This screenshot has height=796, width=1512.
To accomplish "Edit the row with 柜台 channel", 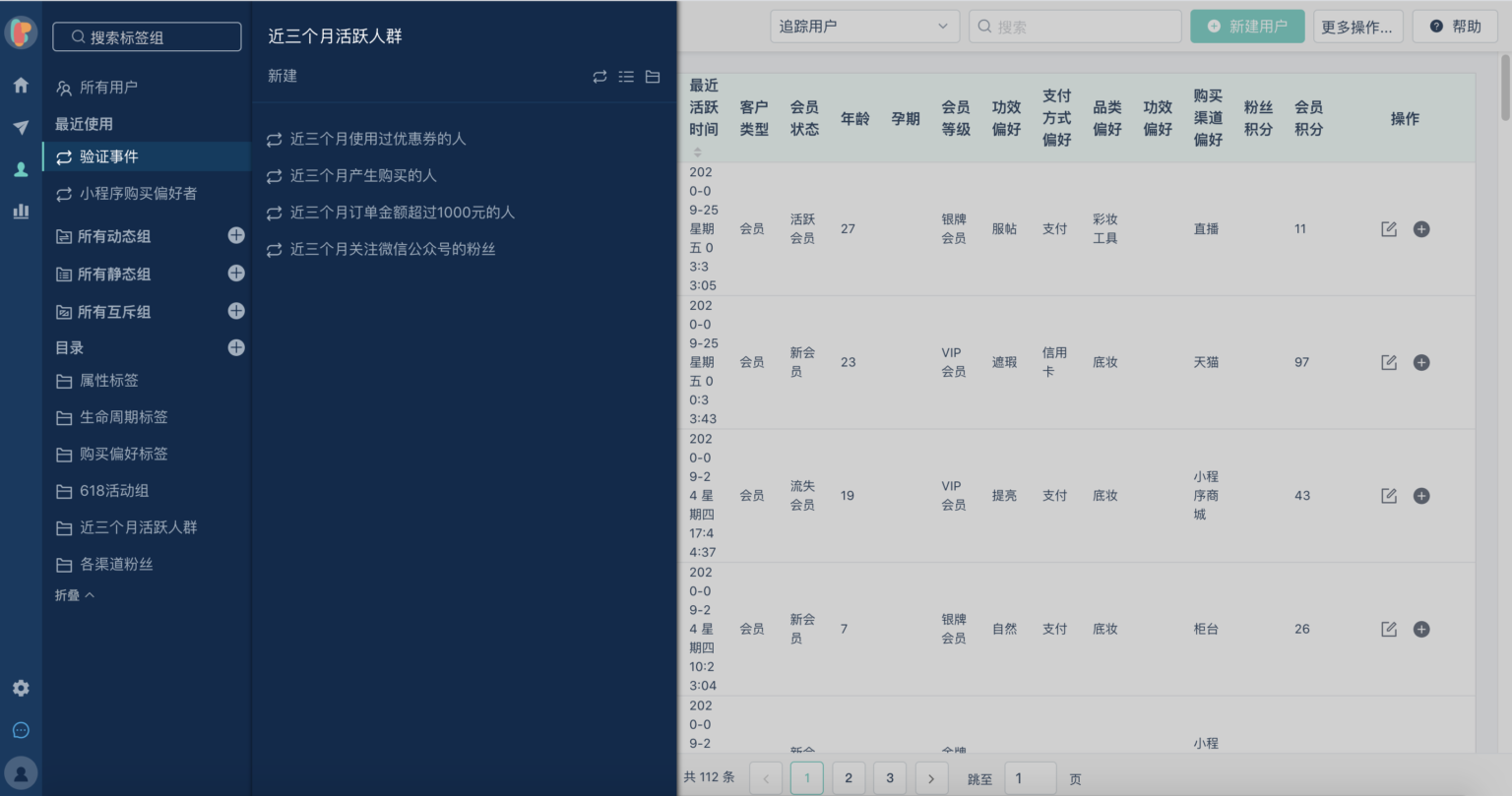I will tap(1389, 629).
